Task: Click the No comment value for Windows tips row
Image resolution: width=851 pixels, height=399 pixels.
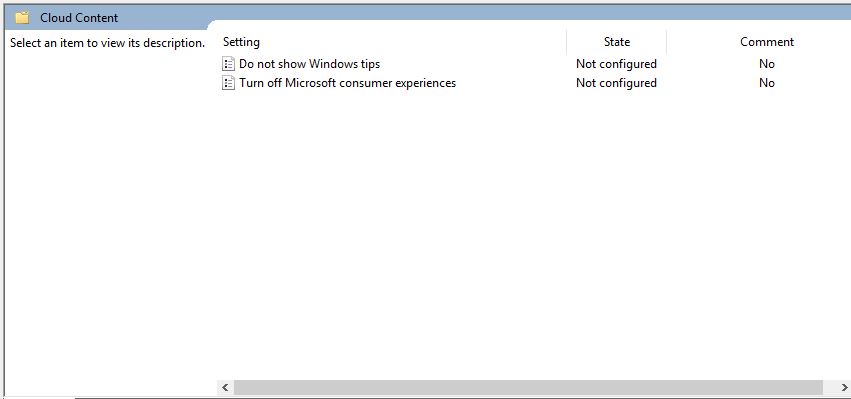Action: pyautogui.click(x=766, y=64)
